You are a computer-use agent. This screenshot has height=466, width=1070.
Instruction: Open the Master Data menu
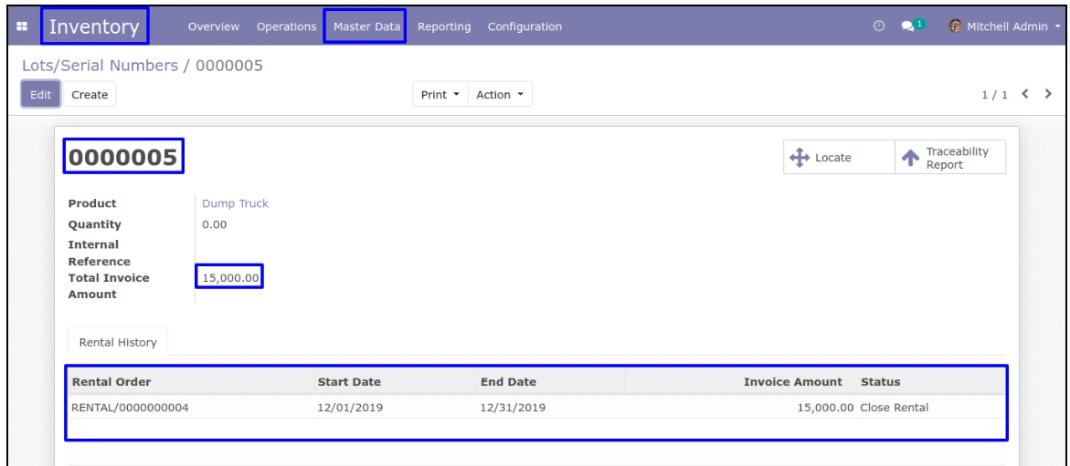click(x=365, y=26)
